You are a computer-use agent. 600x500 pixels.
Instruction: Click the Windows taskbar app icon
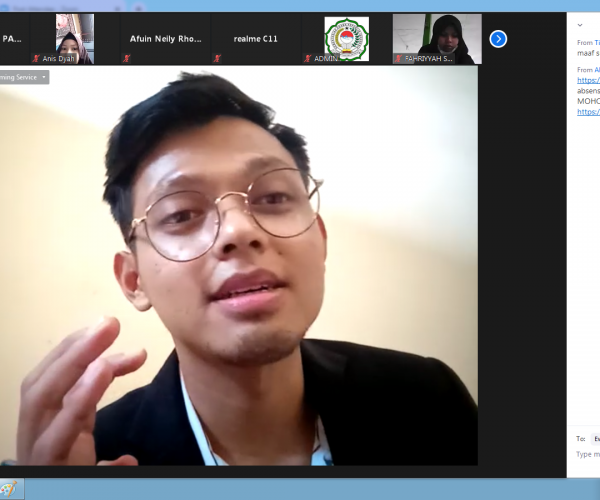click(9, 490)
